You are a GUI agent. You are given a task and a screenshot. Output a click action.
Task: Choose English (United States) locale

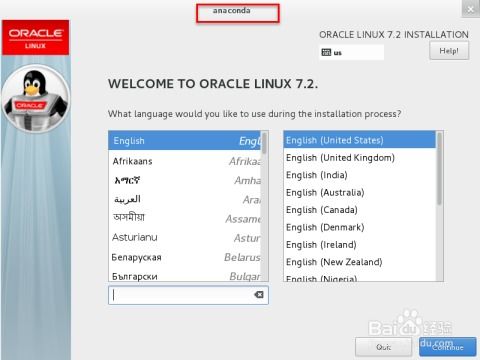(x=360, y=140)
